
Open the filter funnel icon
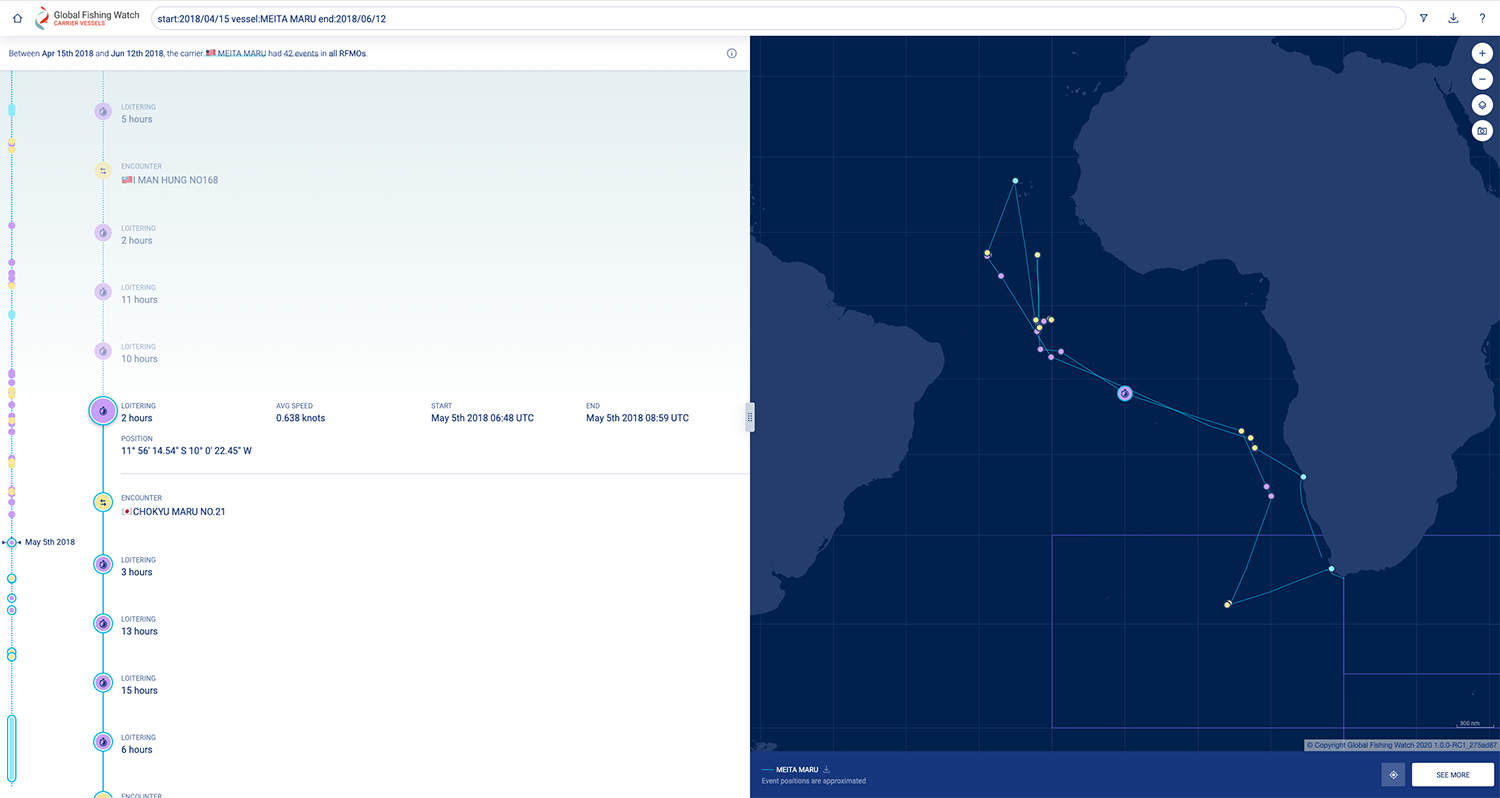coord(1424,18)
